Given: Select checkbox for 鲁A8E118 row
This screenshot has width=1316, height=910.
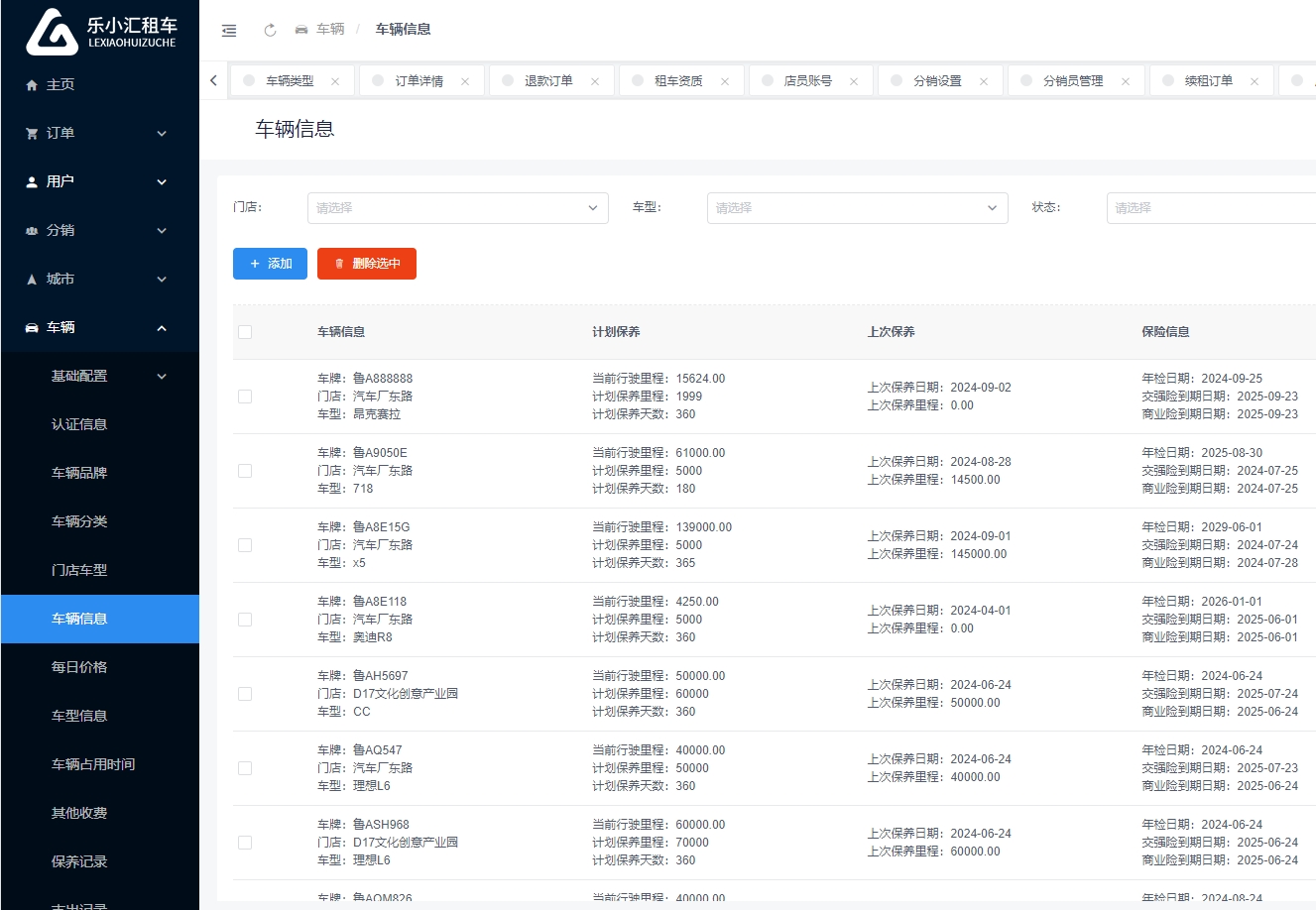Looking at the screenshot, I should pos(245,620).
